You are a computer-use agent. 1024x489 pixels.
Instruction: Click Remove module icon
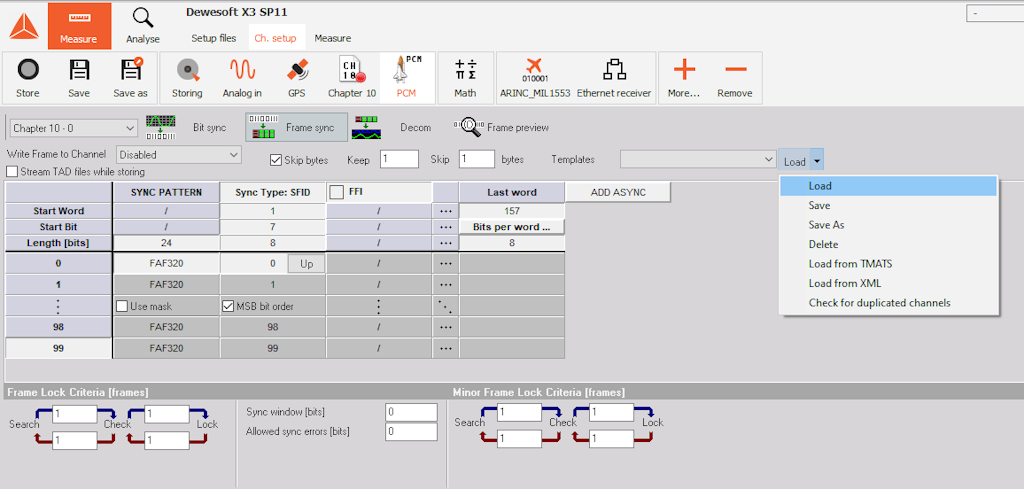(735, 77)
